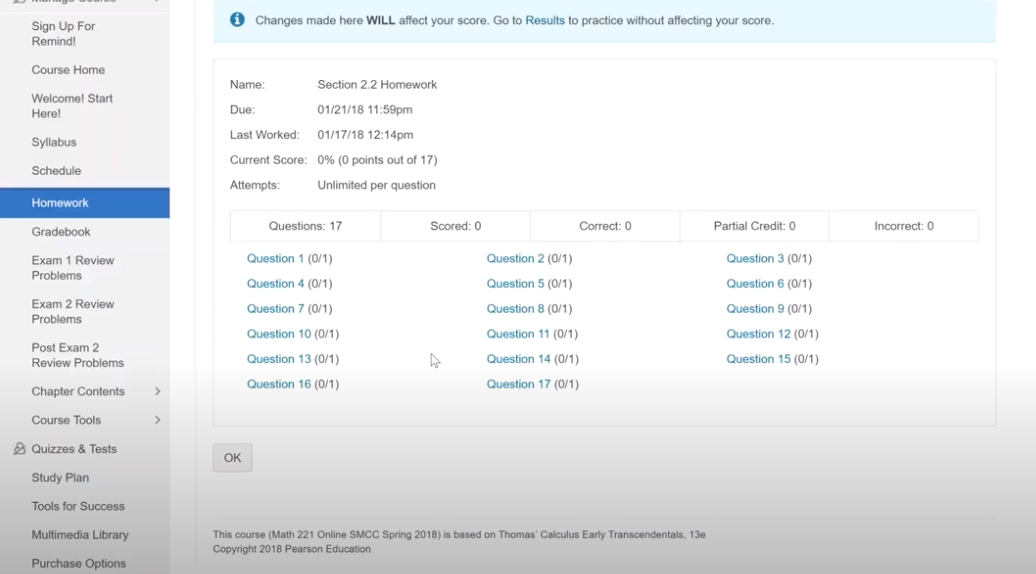Click the 'Partial Credit: 0' cell
The height and width of the screenshot is (574, 1036).
[x=755, y=226]
